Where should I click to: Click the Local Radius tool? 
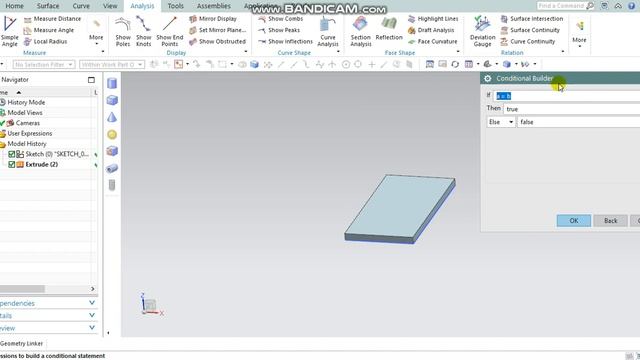click(45, 41)
